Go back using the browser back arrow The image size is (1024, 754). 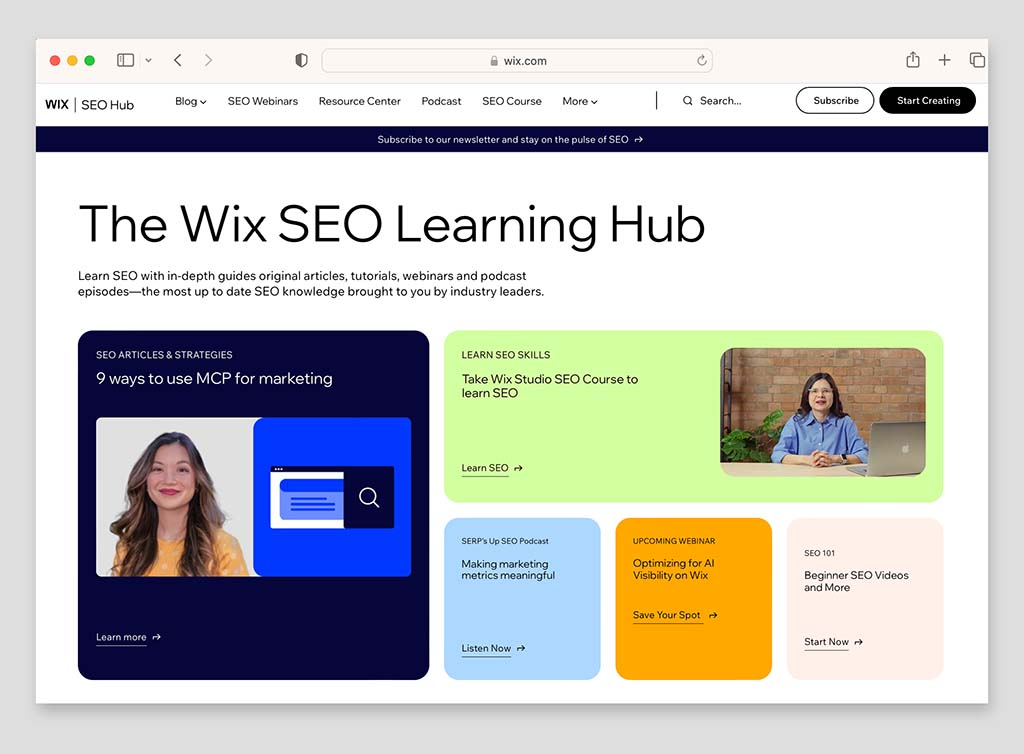tap(178, 60)
